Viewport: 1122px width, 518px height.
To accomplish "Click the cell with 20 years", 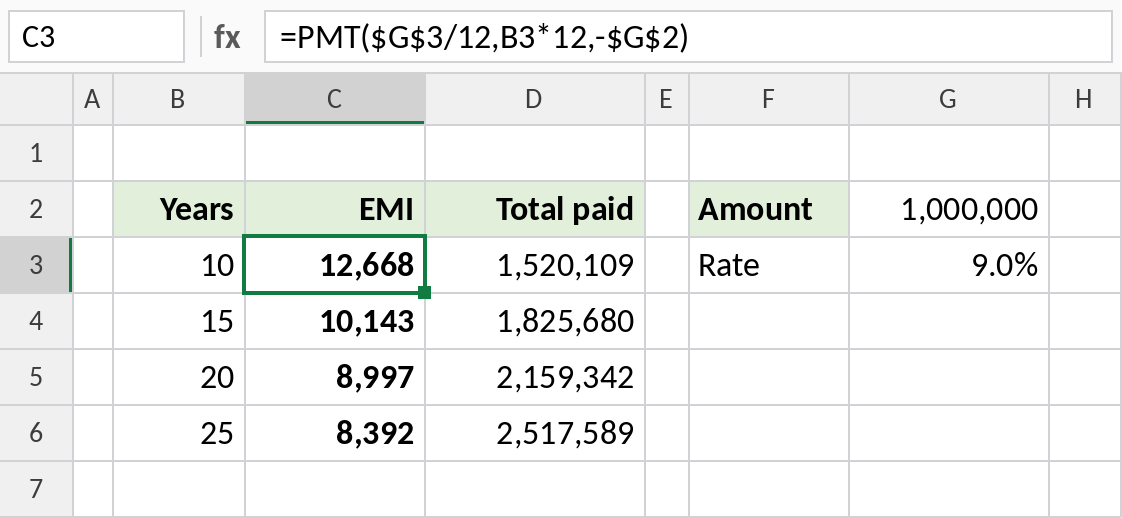I will [x=179, y=377].
